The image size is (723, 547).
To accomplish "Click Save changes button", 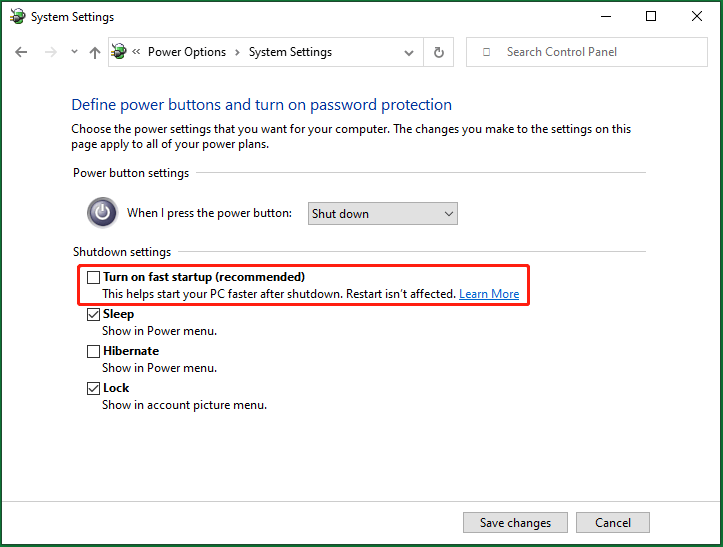I will pyautogui.click(x=515, y=523).
